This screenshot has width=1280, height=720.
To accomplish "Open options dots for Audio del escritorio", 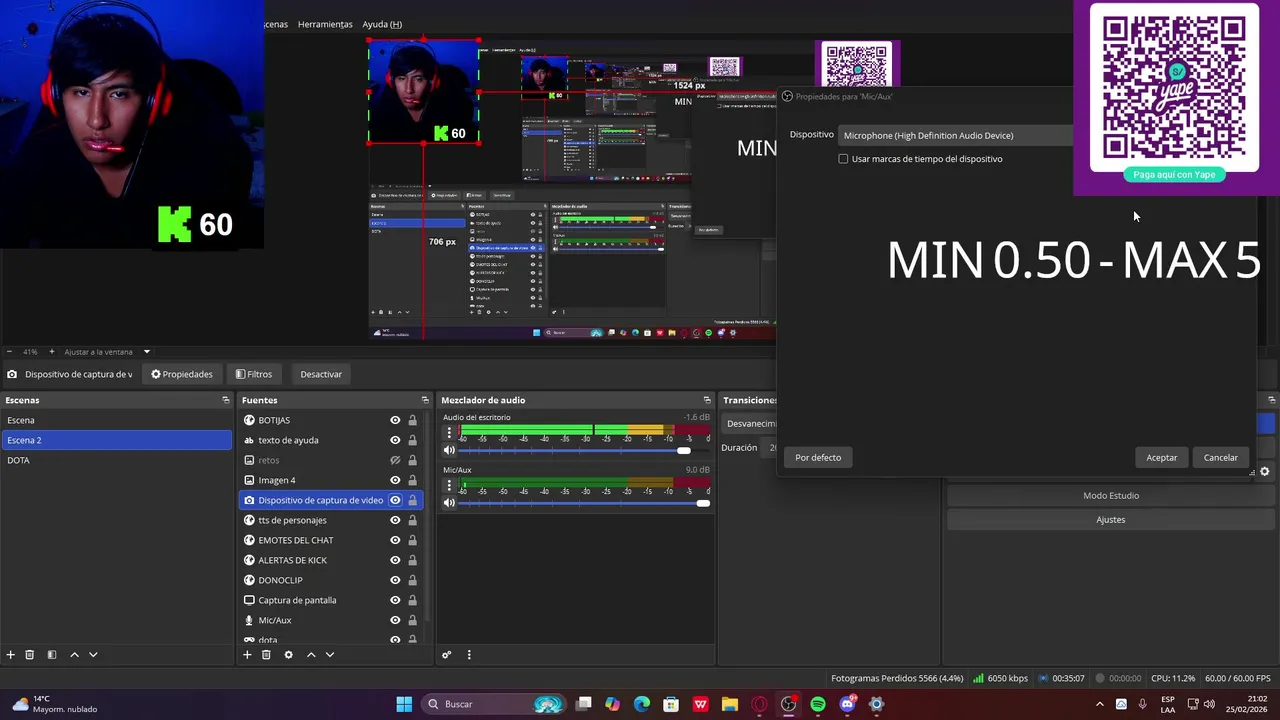I will coord(449,434).
